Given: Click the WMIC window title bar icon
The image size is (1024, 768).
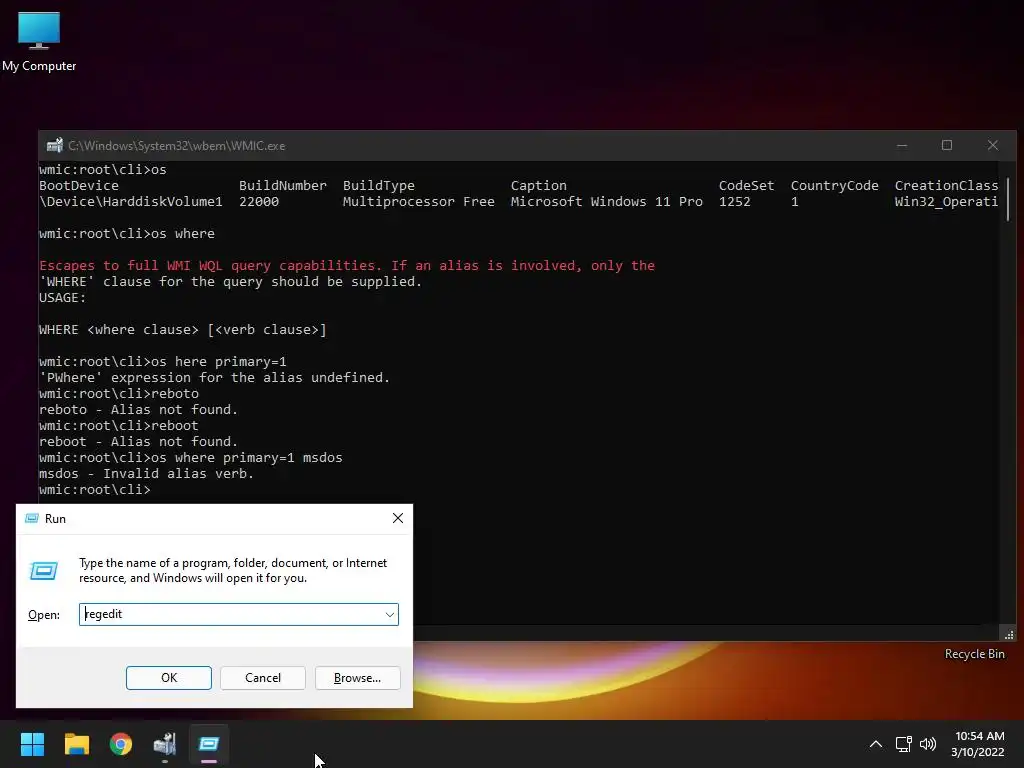Looking at the screenshot, I should [x=54, y=145].
